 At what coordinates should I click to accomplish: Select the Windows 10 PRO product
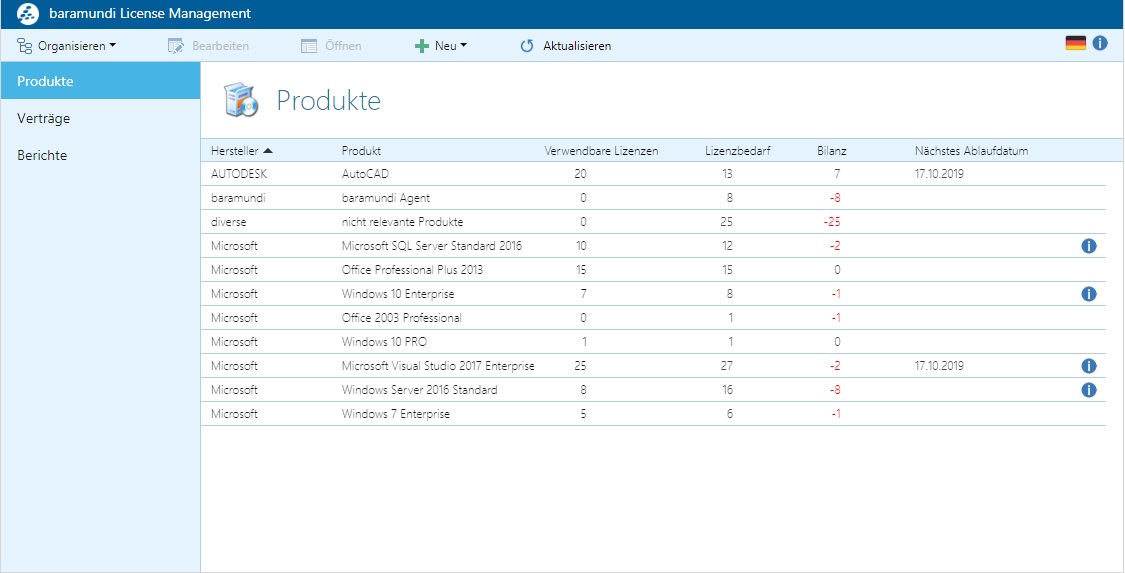coord(384,342)
